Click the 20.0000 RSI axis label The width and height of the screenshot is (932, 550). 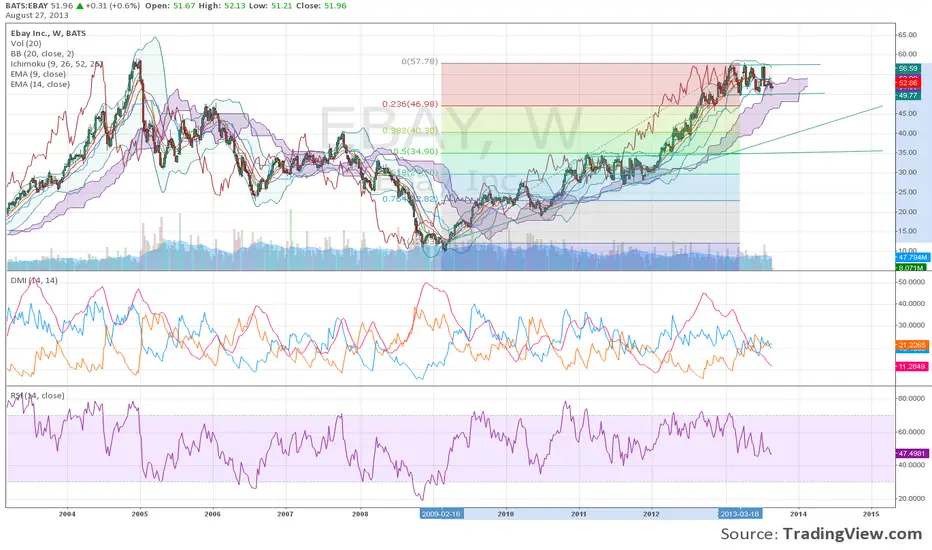point(911,498)
